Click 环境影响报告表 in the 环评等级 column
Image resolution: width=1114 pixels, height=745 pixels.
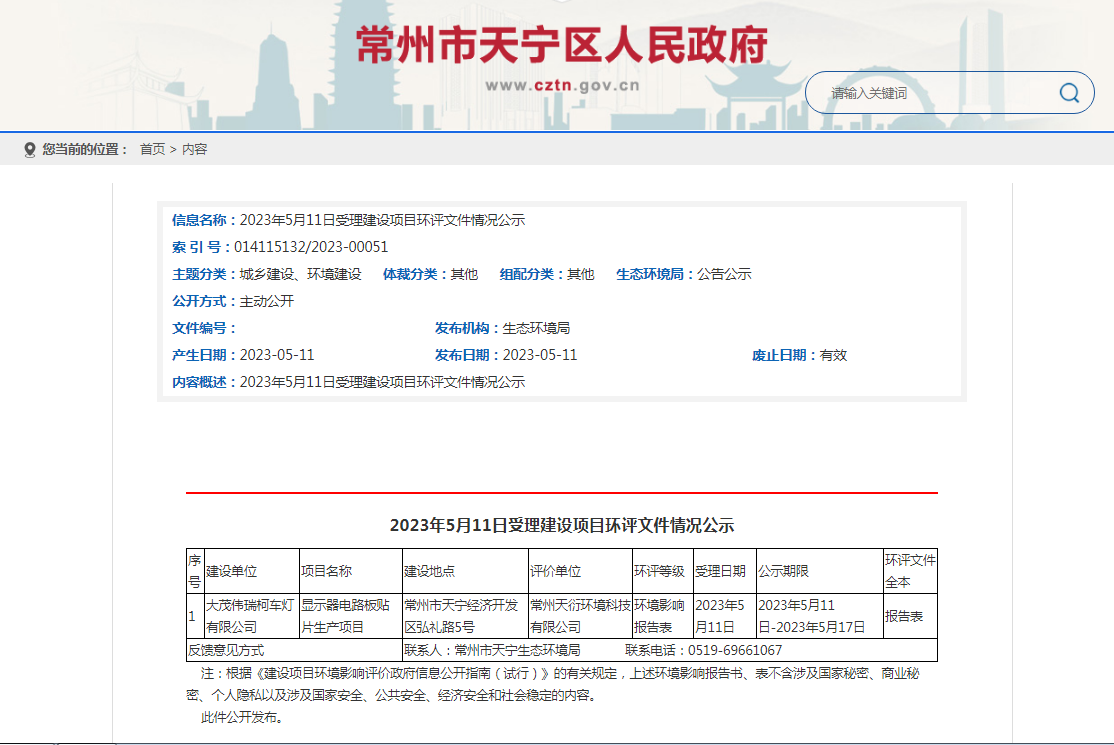point(659,616)
